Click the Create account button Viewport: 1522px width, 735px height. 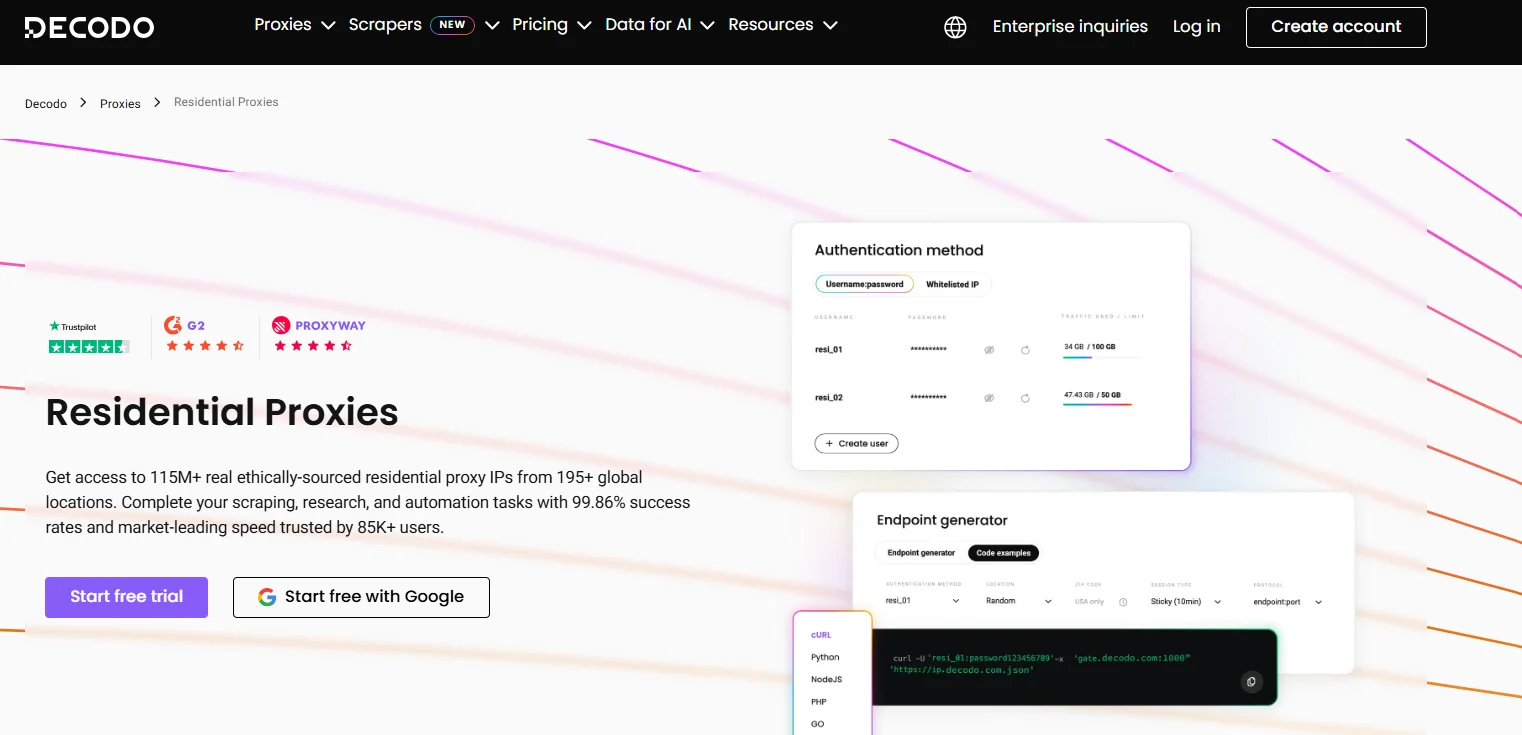coord(1336,27)
